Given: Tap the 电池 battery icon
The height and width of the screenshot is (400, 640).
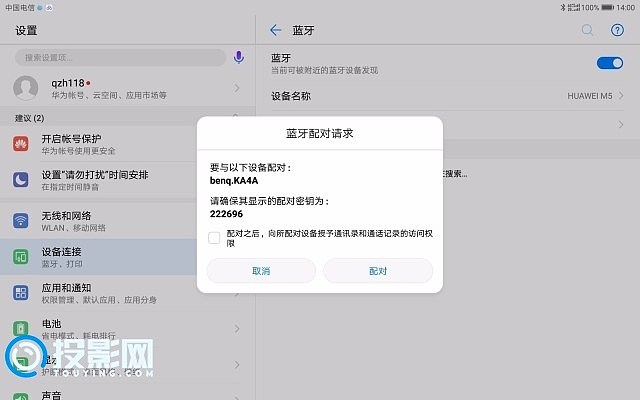Looking at the screenshot, I should (21, 328).
